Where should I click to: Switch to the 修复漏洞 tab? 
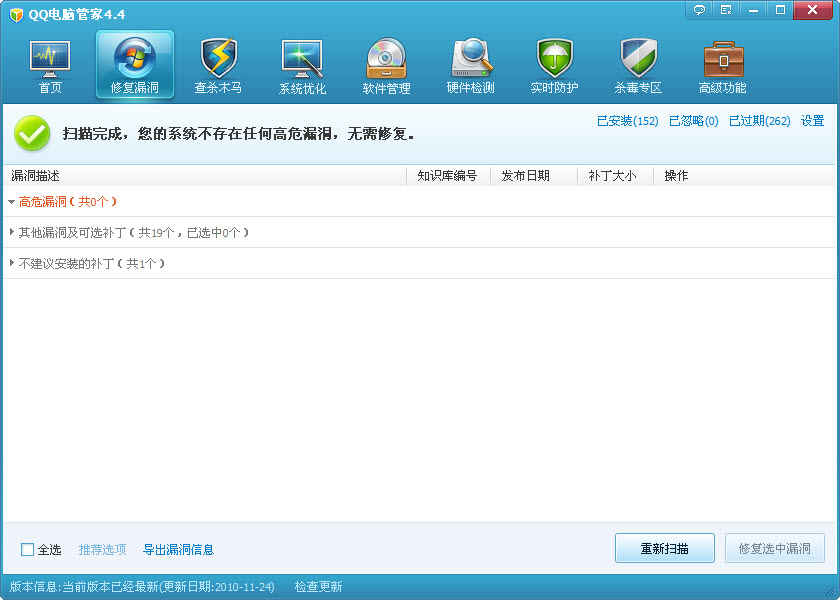coord(134,66)
